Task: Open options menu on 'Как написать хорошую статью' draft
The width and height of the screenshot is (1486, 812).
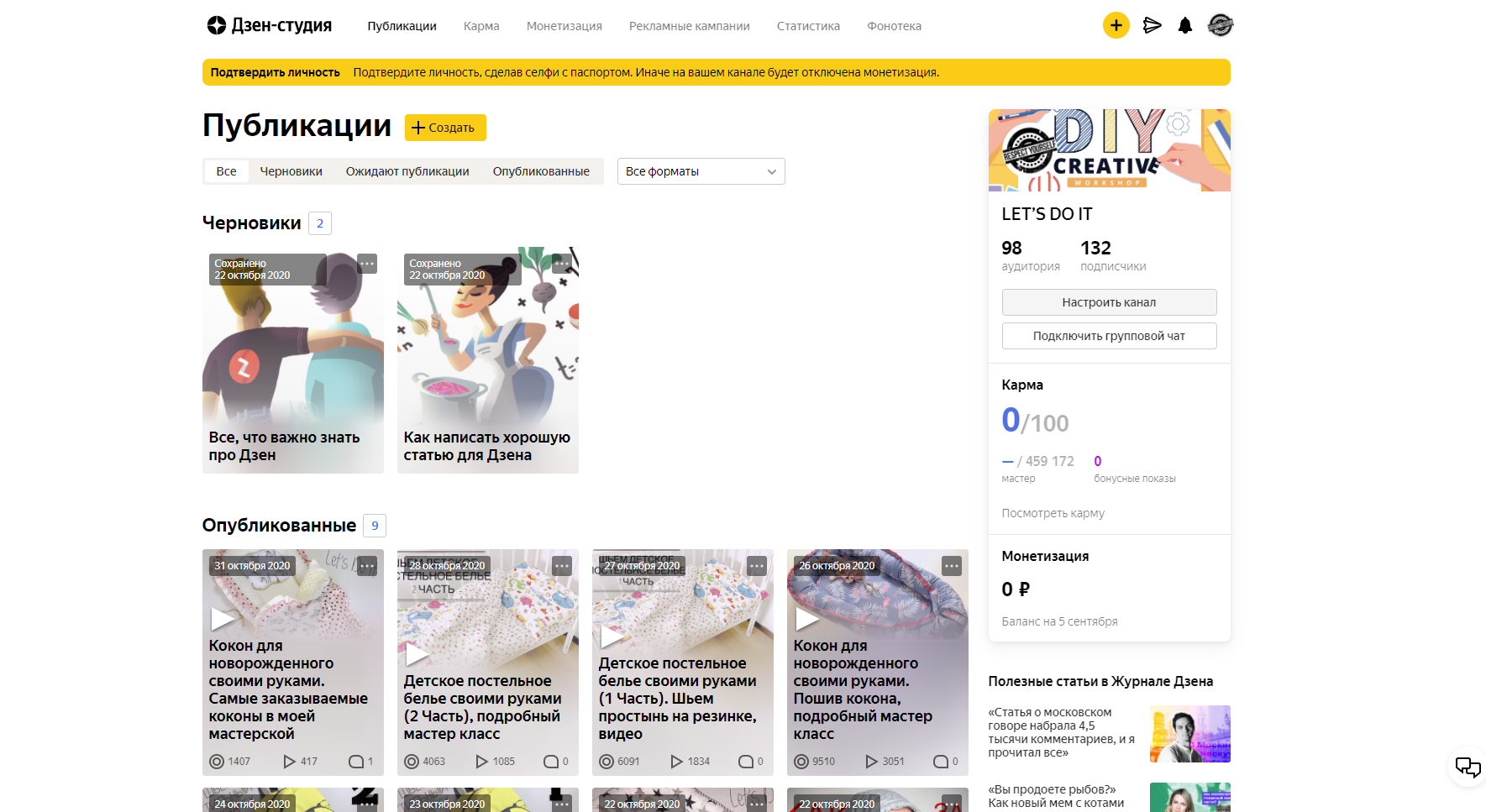Action: (562, 264)
